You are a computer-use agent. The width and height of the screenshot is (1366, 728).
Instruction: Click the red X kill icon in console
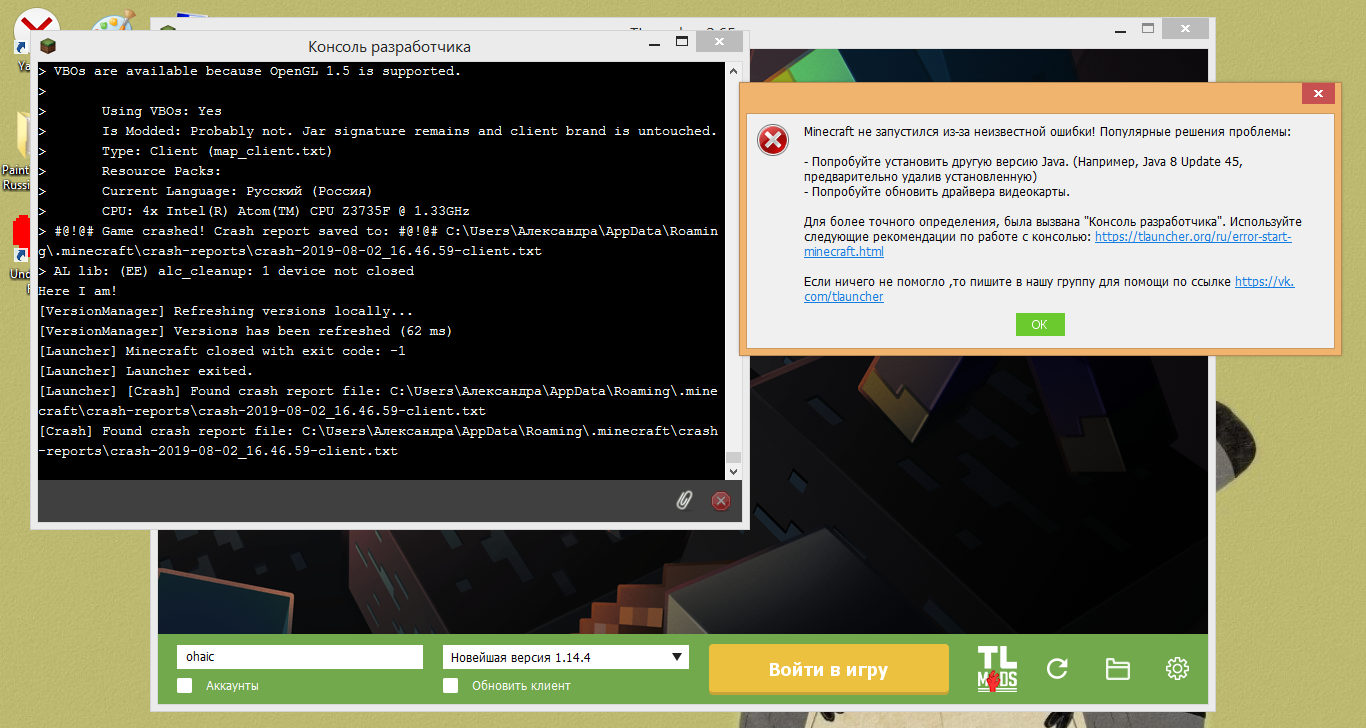[x=721, y=501]
